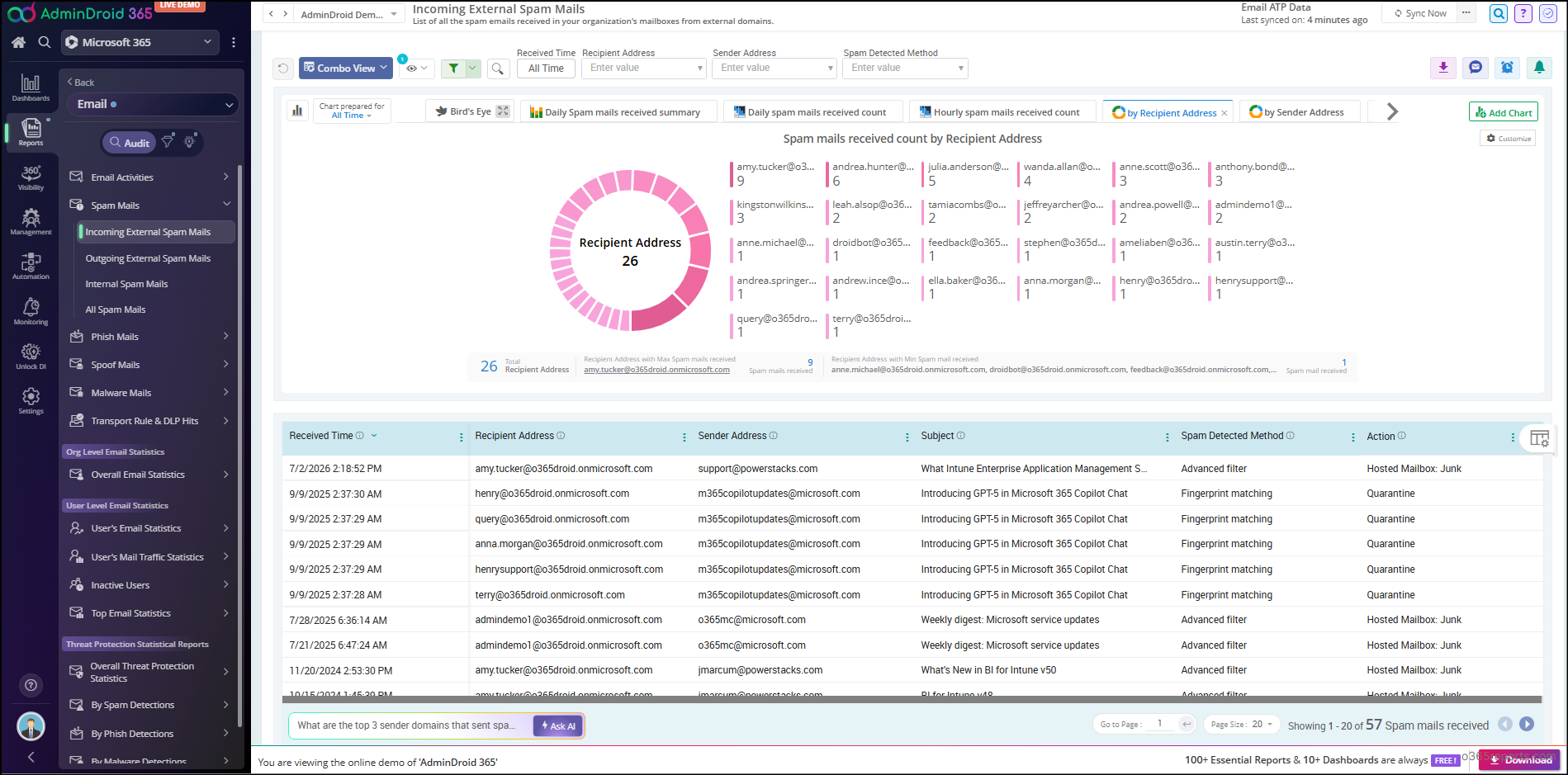Viewport: 1568px width, 775px height.
Task: Click the help circle at sidebar bottom
Action: coord(31,684)
